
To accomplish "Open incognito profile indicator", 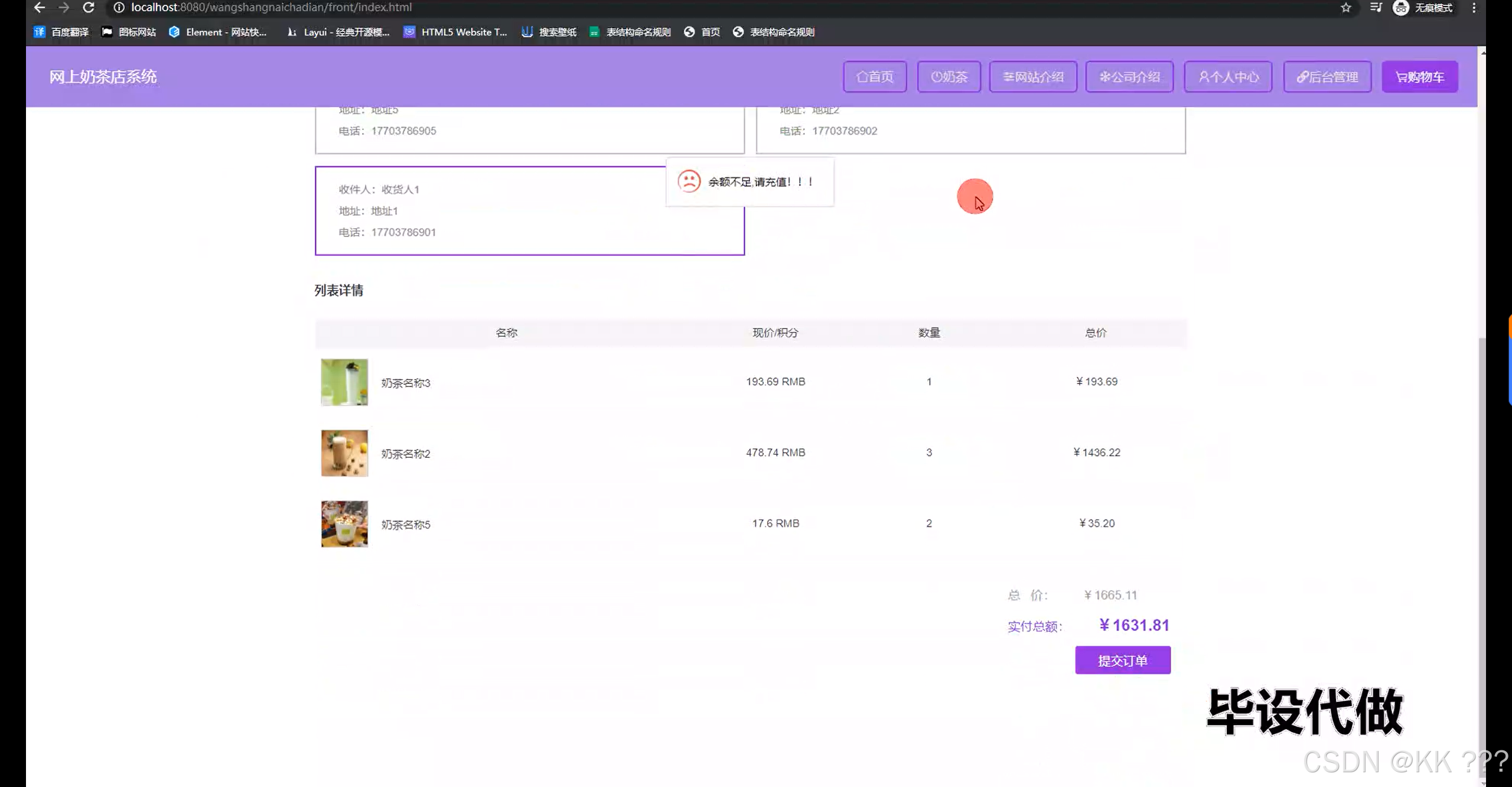I will pyautogui.click(x=1422, y=8).
